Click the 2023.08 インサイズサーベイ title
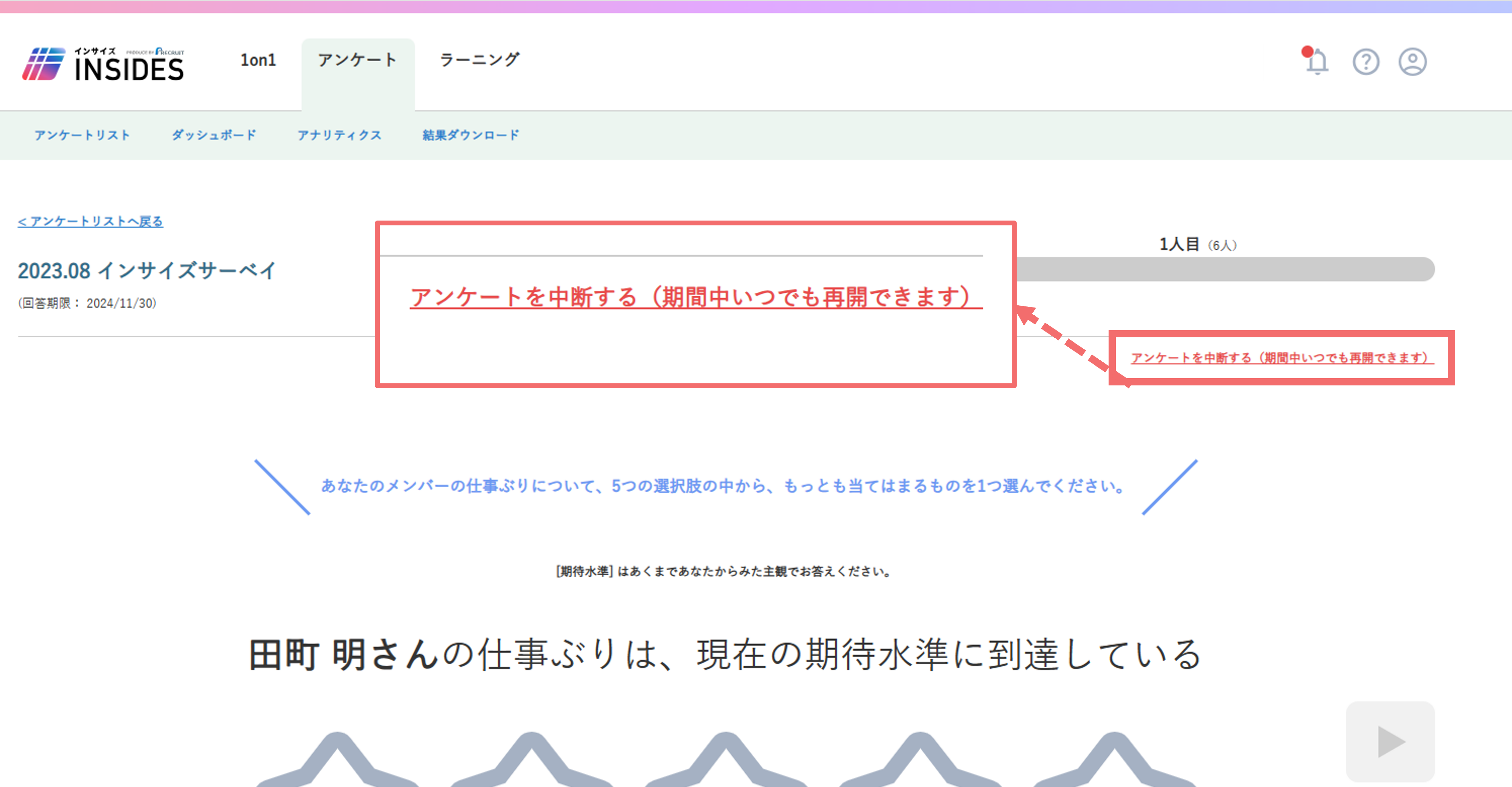Image resolution: width=1512 pixels, height=787 pixels. (x=147, y=271)
